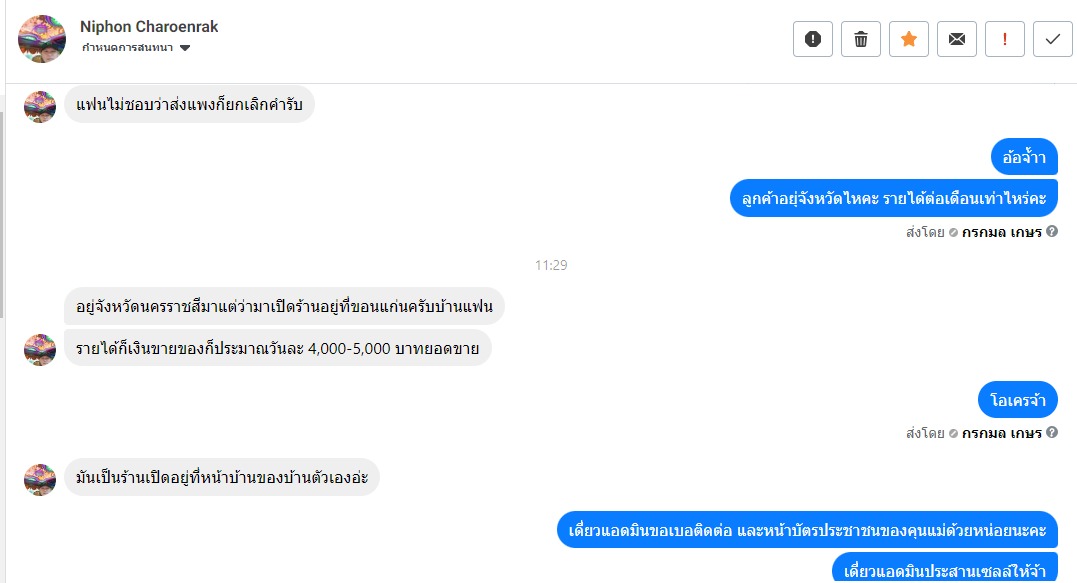
Task: Click the large profile picture in header
Action: (42, 39)
